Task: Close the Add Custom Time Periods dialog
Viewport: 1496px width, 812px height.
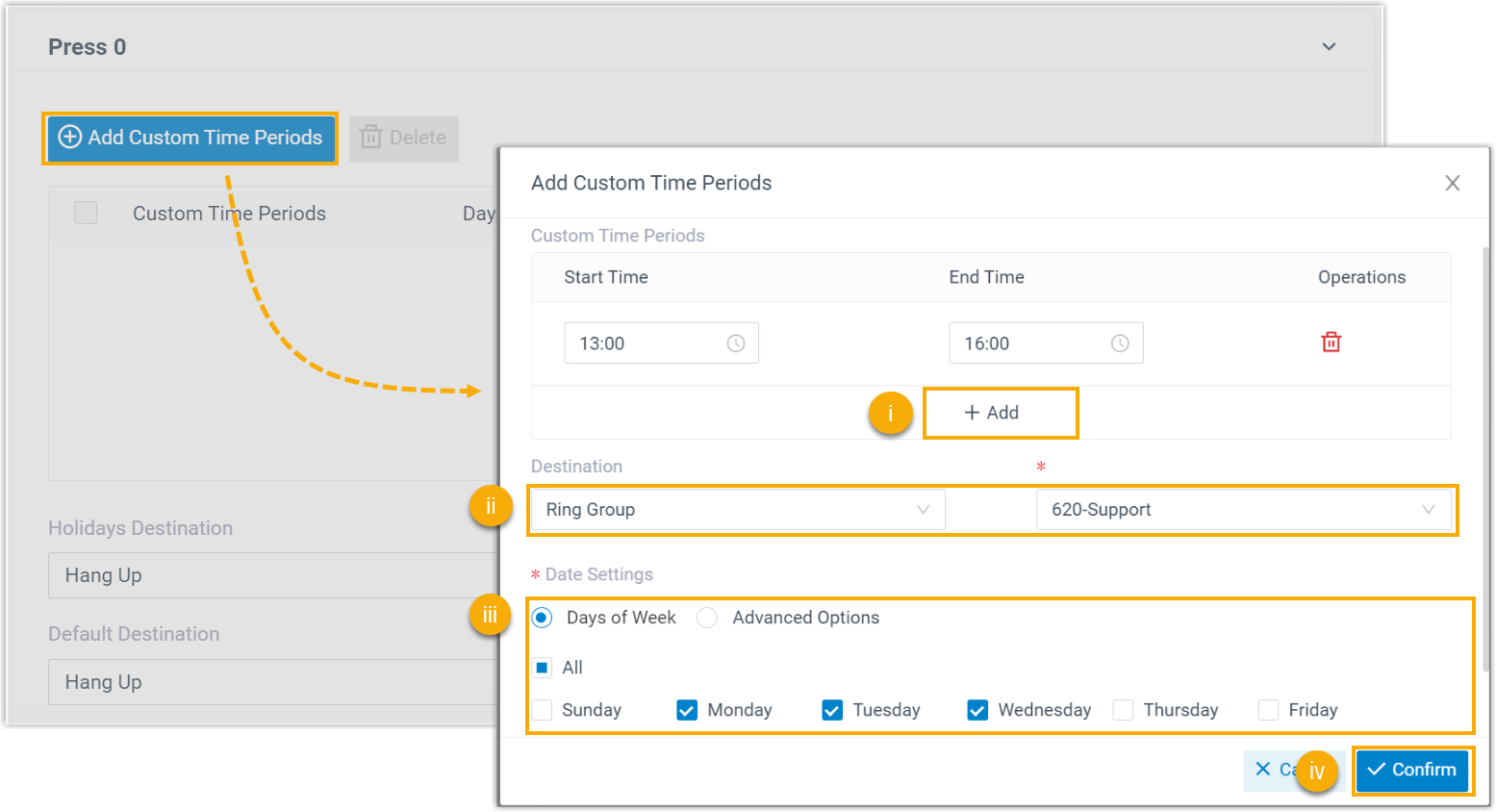Action: click(x=1452, y=183)
